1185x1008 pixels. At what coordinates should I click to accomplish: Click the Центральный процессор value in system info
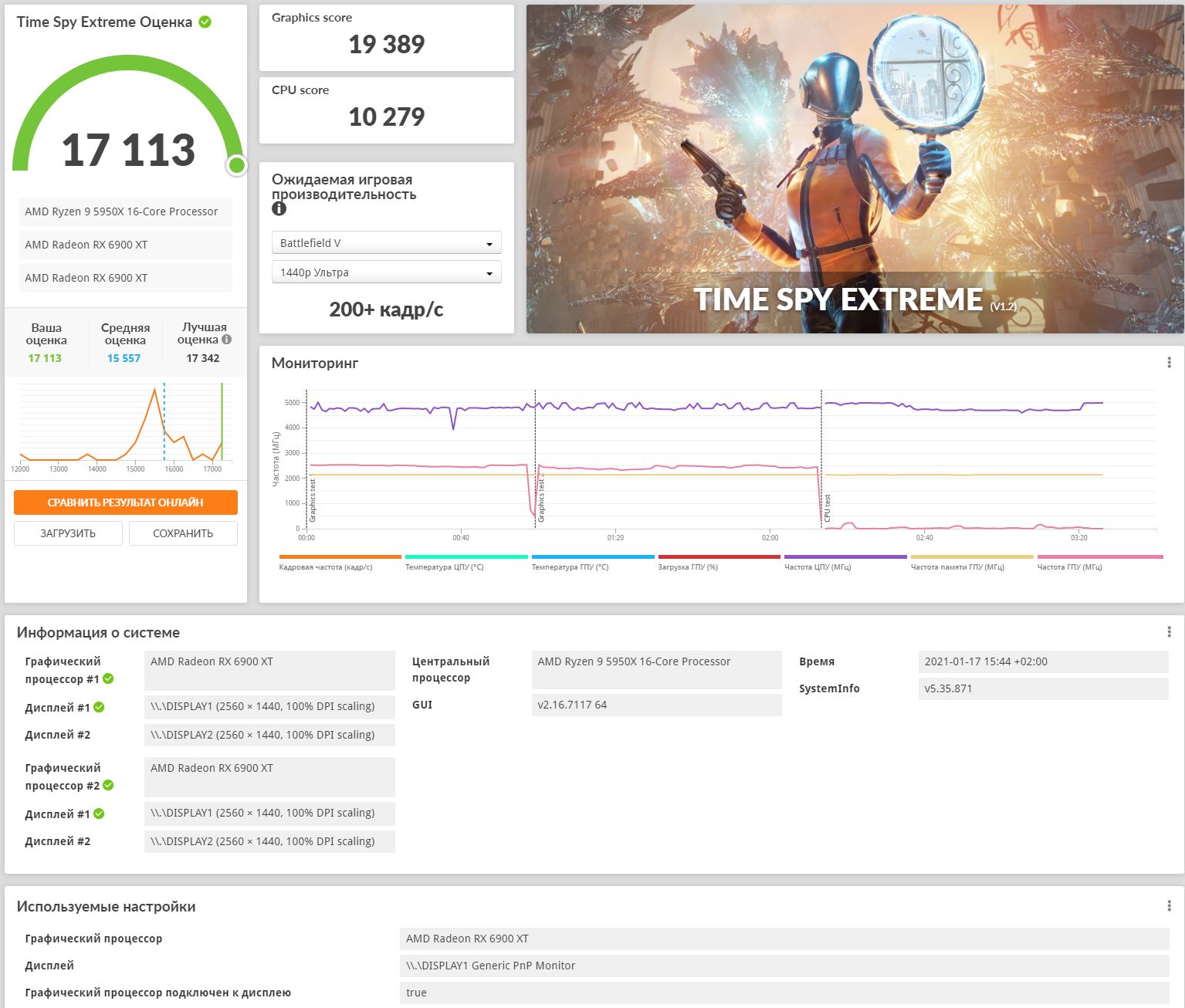(656, 670)
